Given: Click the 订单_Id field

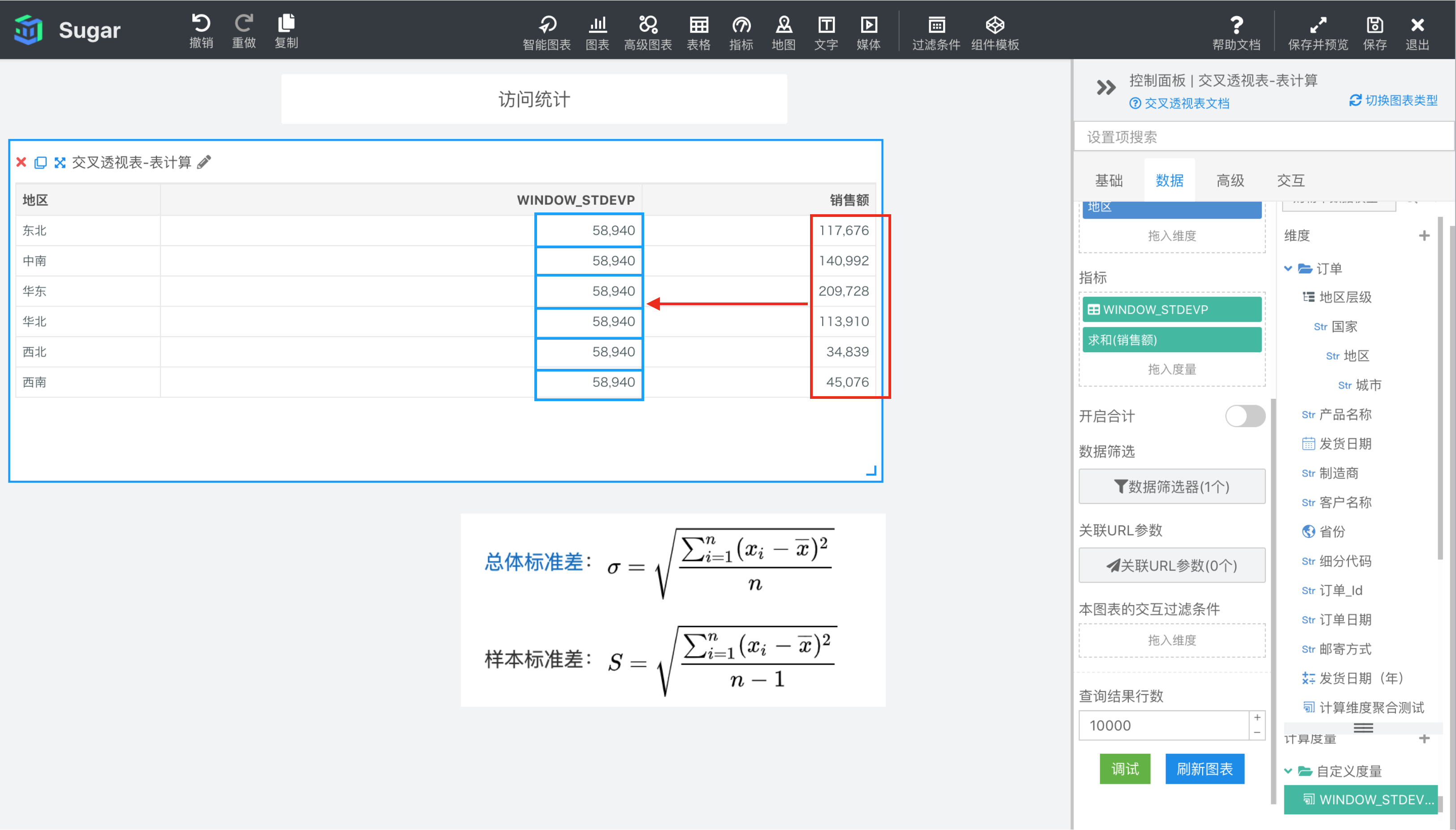Looking at the screenshot, I should tap(1332, 591).
